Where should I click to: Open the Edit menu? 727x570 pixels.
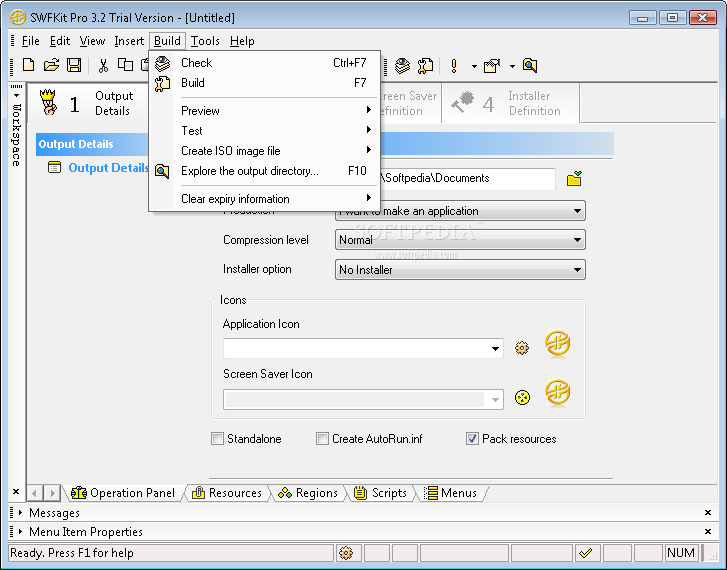click(x=60, y=41)
